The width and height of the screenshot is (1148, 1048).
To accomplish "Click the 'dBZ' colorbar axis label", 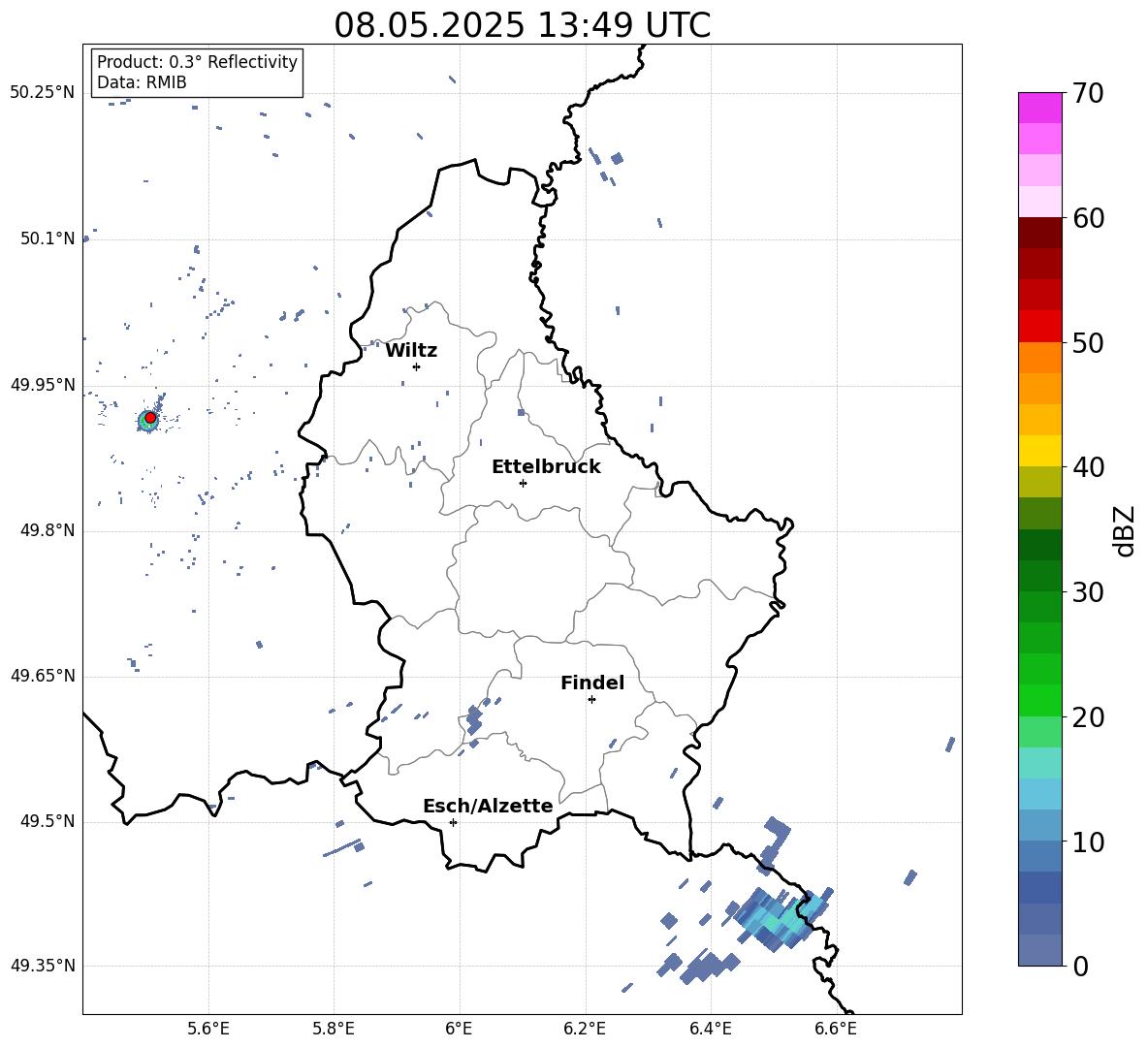I will click(1124, 531).
